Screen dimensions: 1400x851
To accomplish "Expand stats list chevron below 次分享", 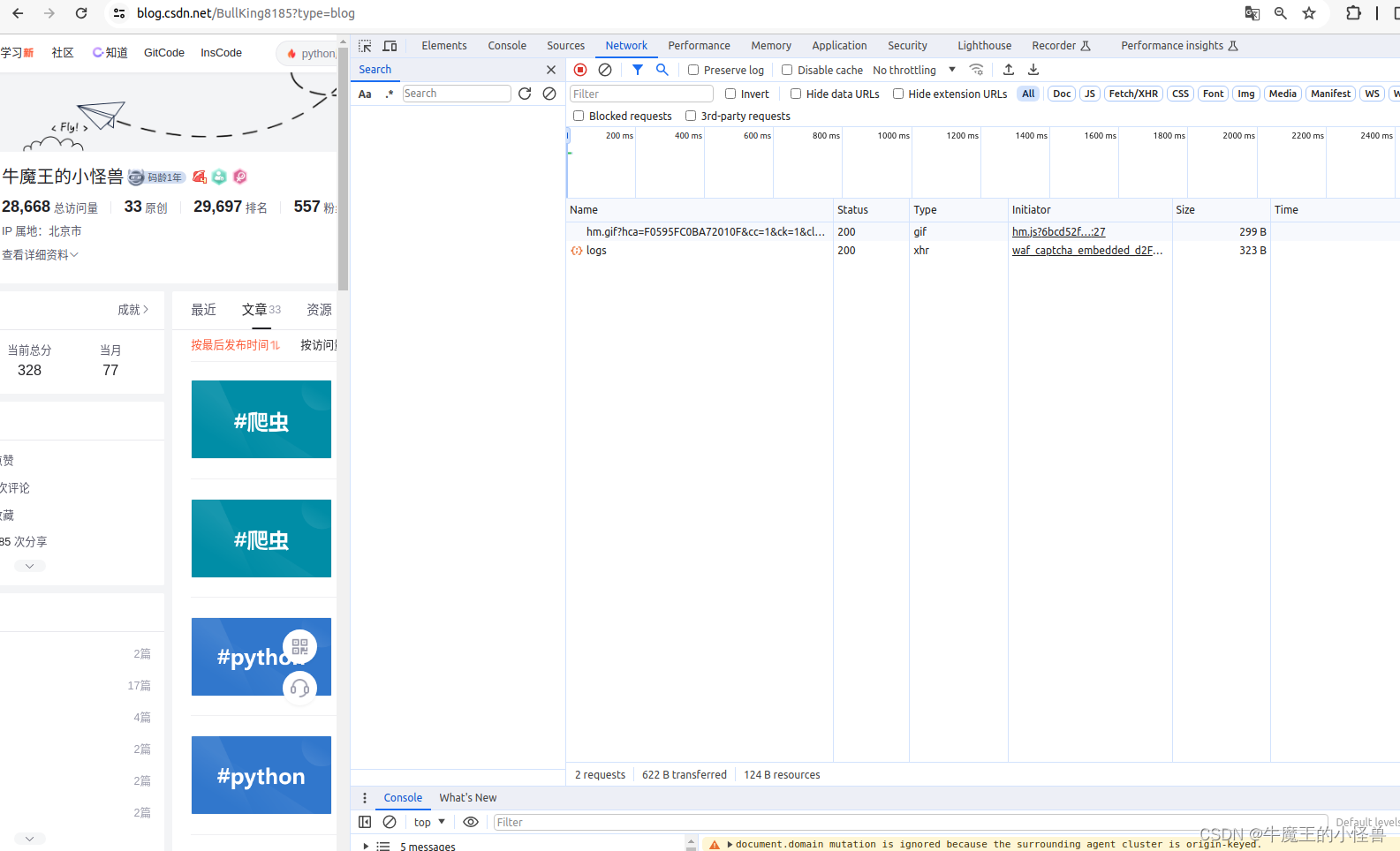I will [x=29, y=566].
